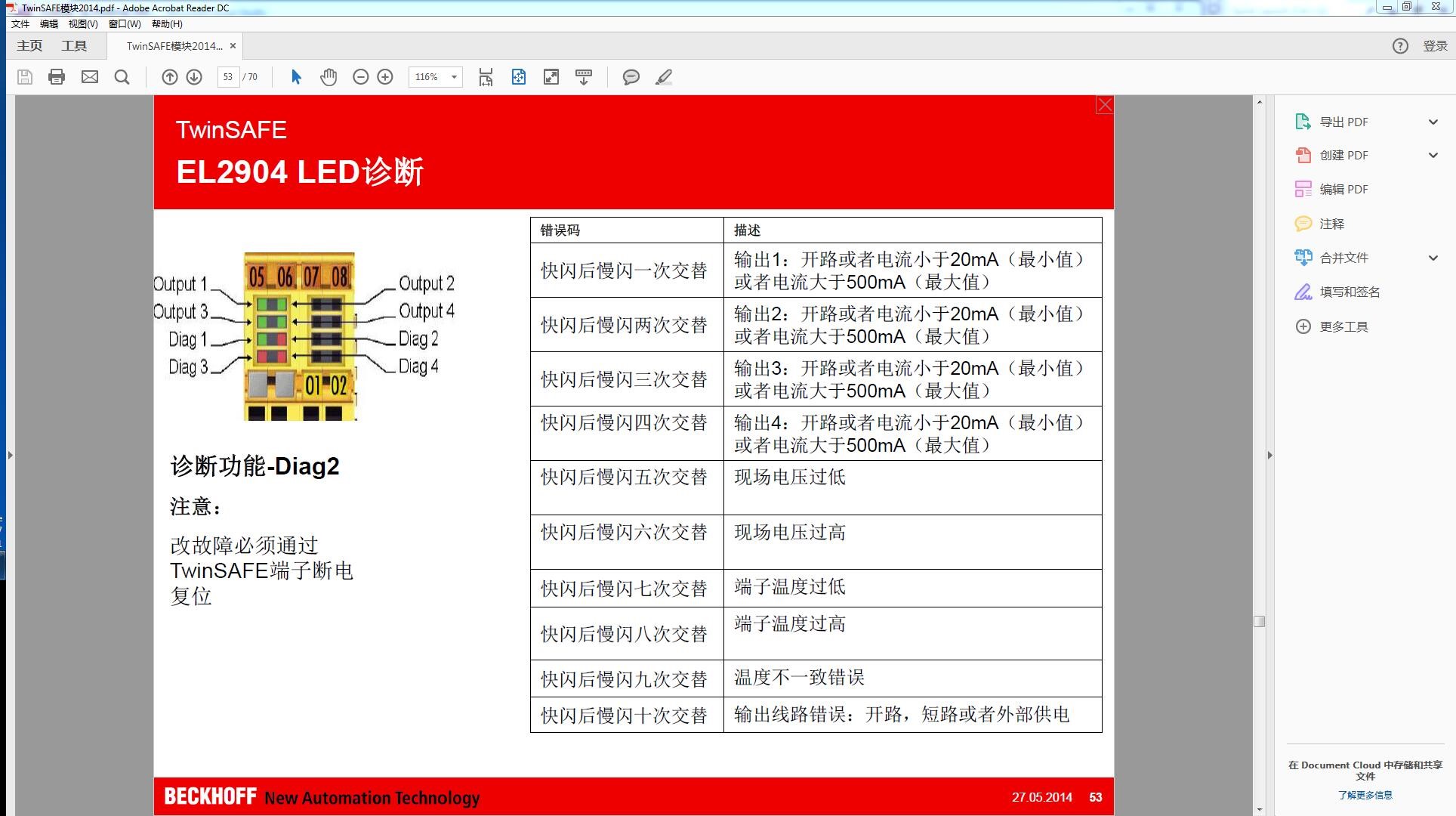1456x816 pixels.
Task: Click the 快闪后慢闪一次交替 table cell
Action: click(627, 270)
